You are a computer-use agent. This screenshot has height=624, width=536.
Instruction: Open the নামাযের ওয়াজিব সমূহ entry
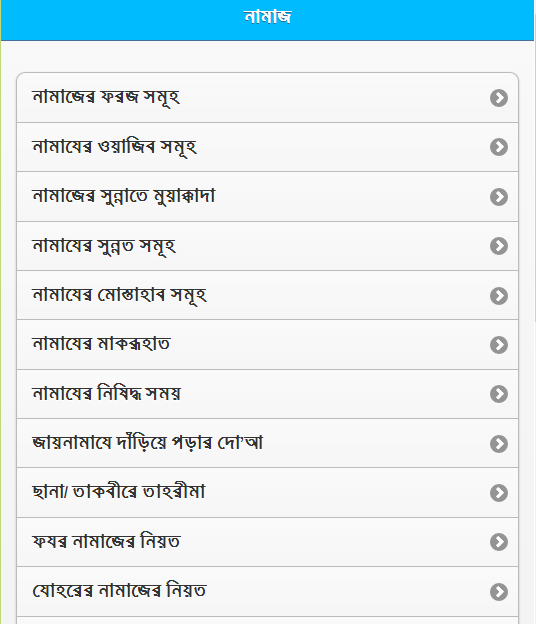[x=267, y=147]
